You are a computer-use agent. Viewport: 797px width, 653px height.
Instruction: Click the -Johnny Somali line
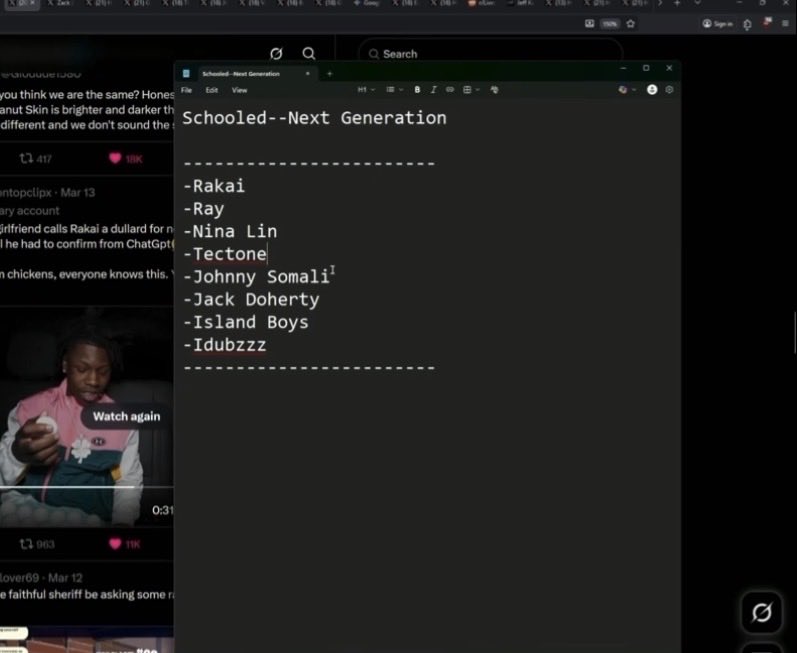point(256,277)
